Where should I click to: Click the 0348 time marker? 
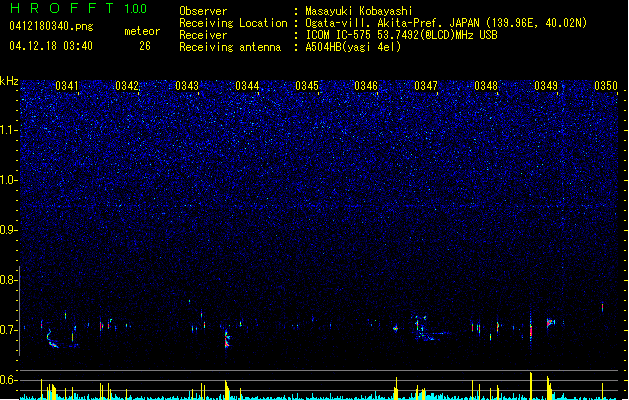[486, 86]
